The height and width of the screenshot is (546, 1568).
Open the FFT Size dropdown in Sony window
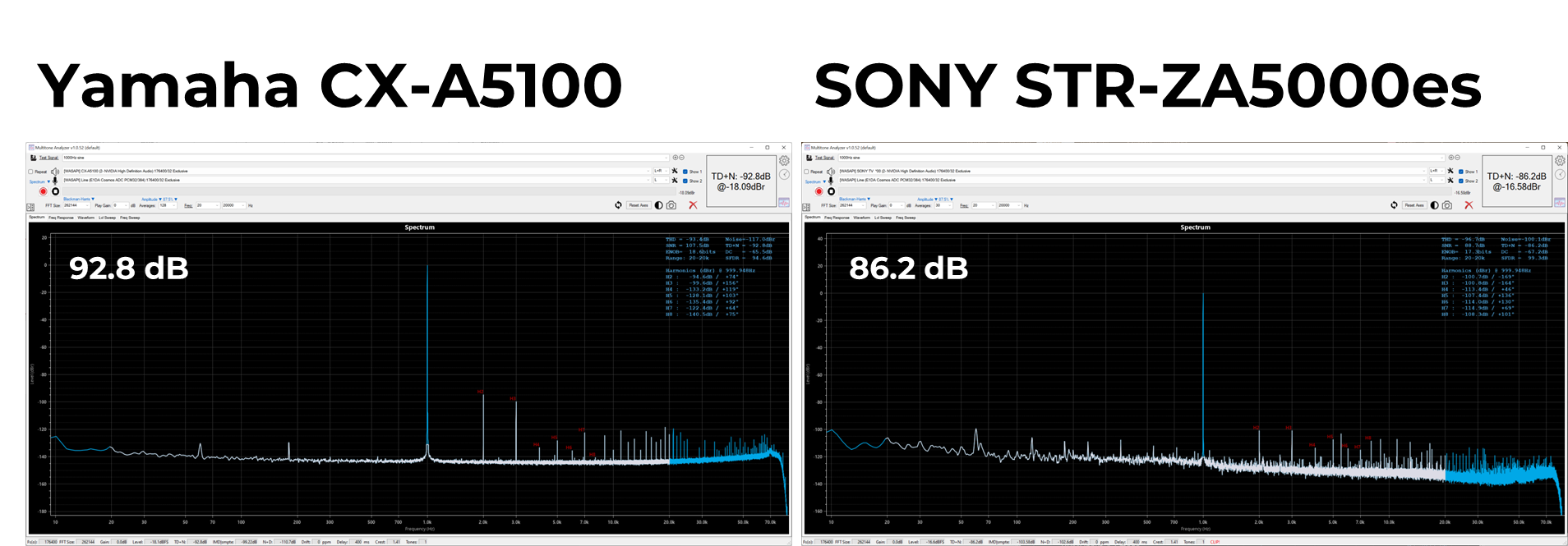pos(853,205)
